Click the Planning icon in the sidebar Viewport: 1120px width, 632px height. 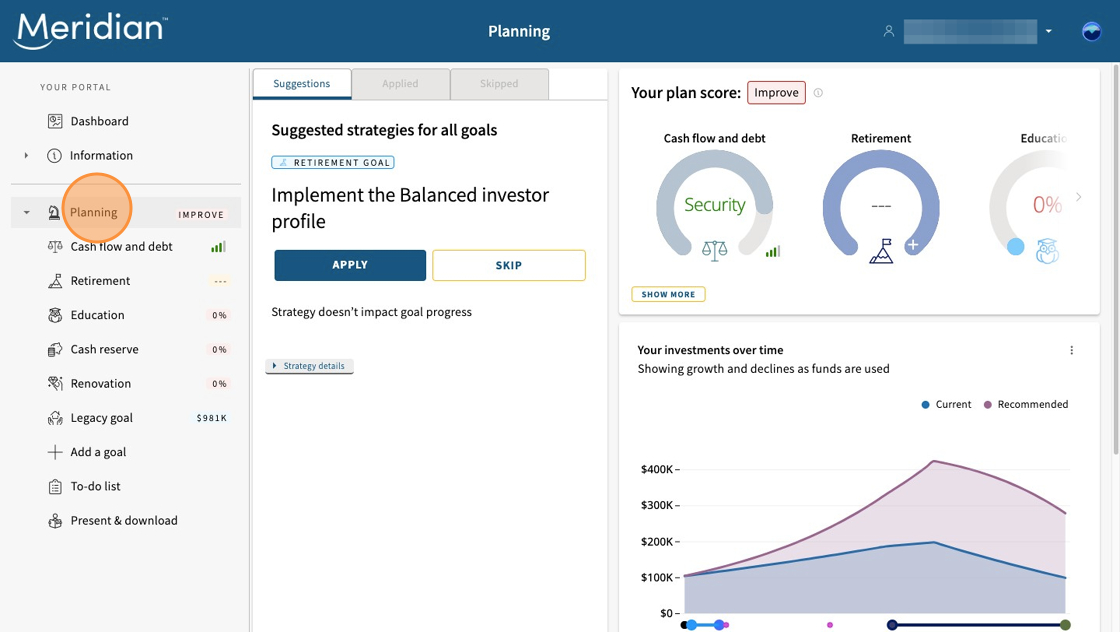click(54, 213)
